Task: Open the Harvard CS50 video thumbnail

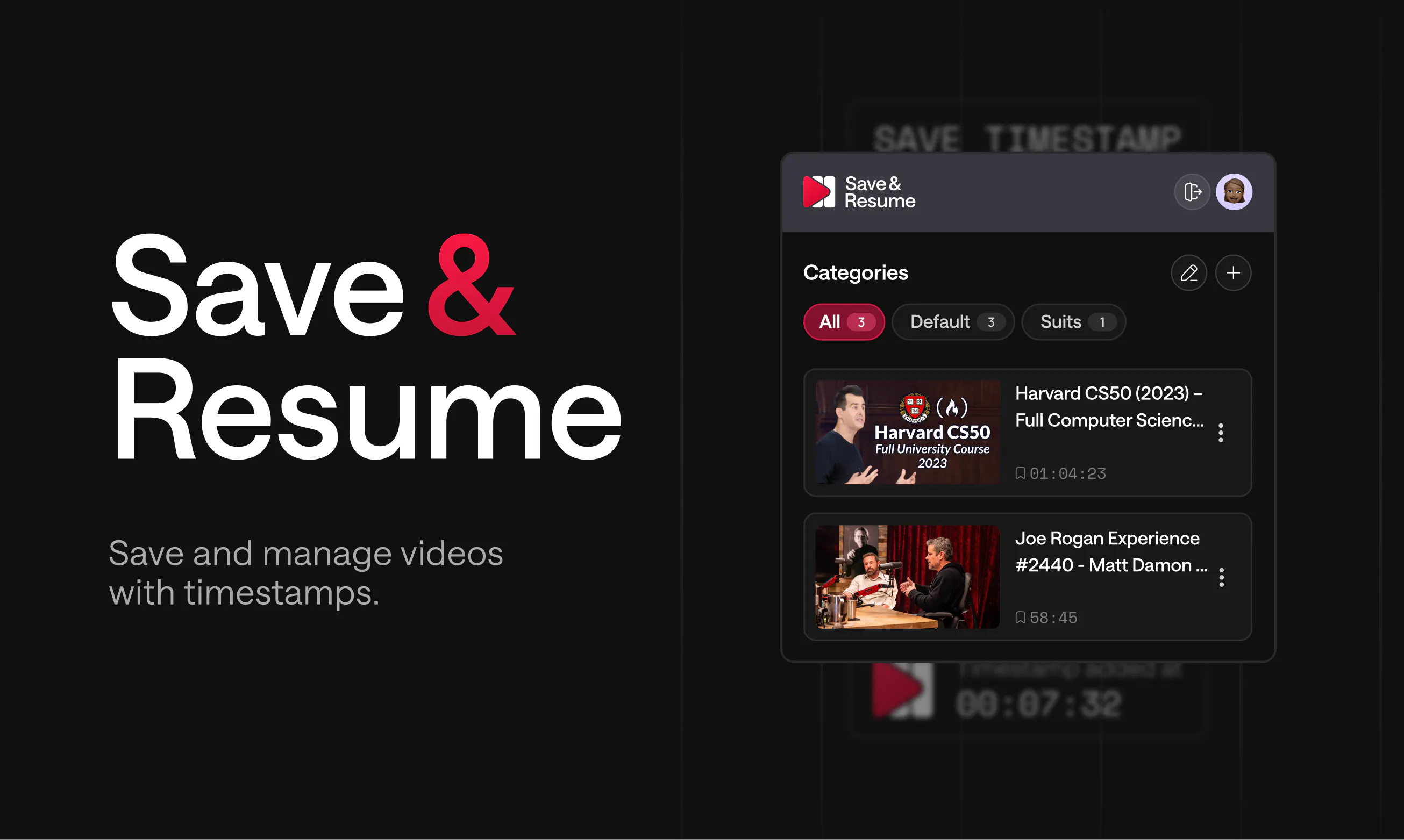Action: [x=907, y=433]
